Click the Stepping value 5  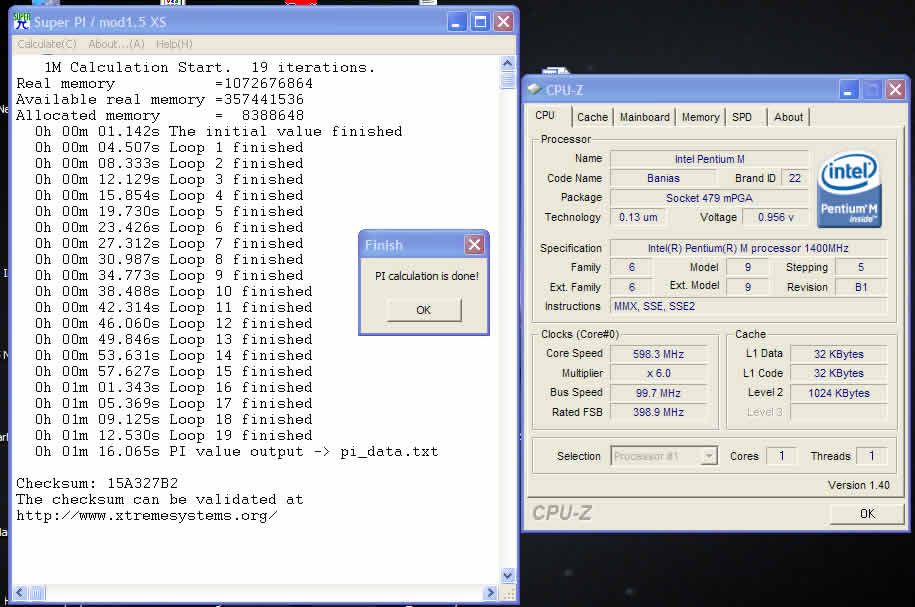coord(861,267)
